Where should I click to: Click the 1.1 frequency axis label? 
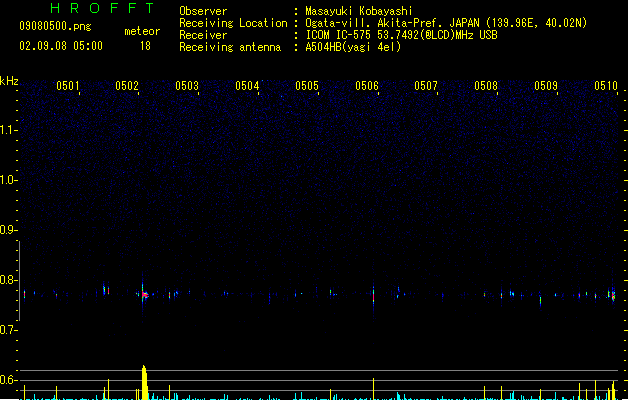8,130
